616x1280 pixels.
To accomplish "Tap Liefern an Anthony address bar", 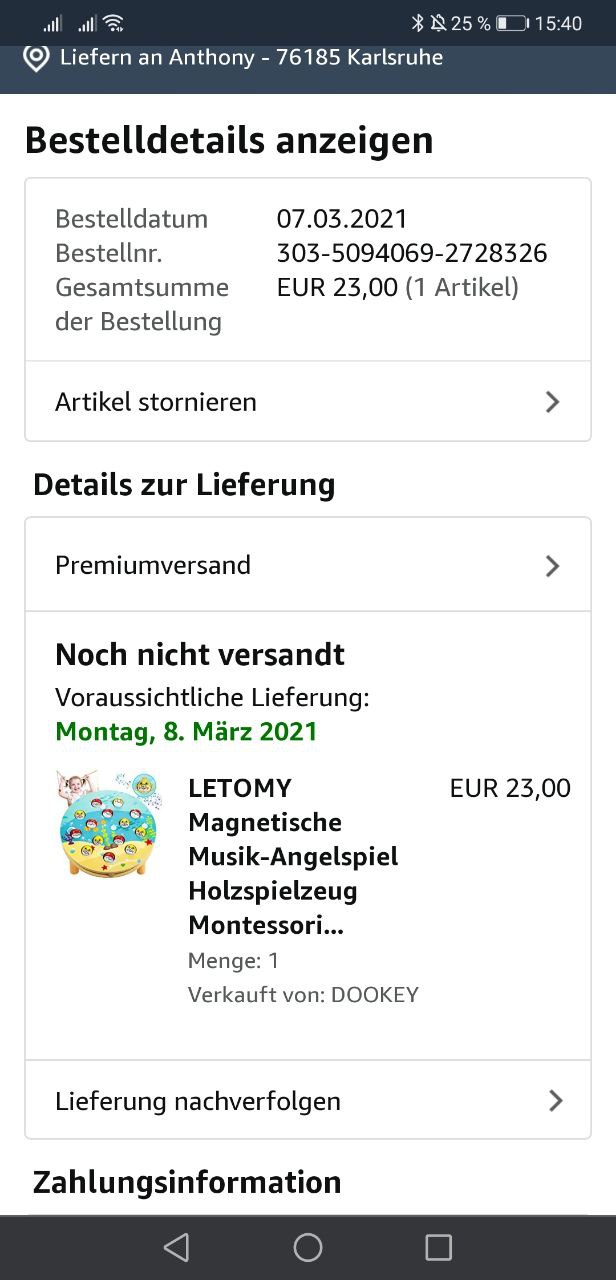I will [x=251, y=58].
